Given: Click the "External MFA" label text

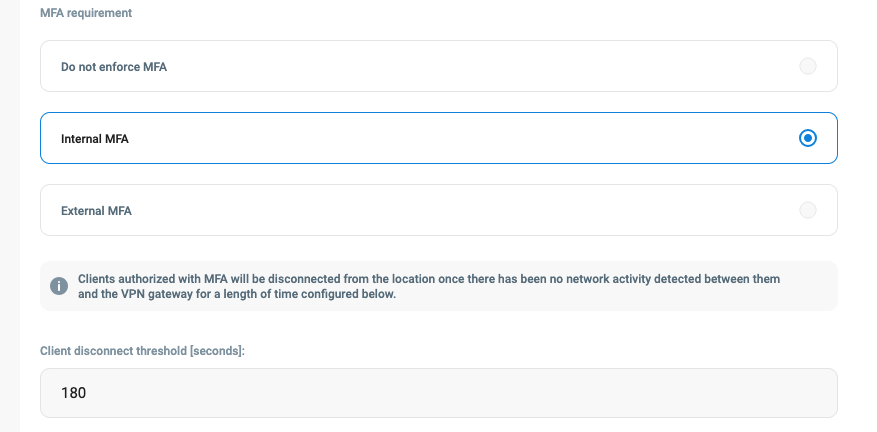Looking at the screenshot, I should pos(96,211).
